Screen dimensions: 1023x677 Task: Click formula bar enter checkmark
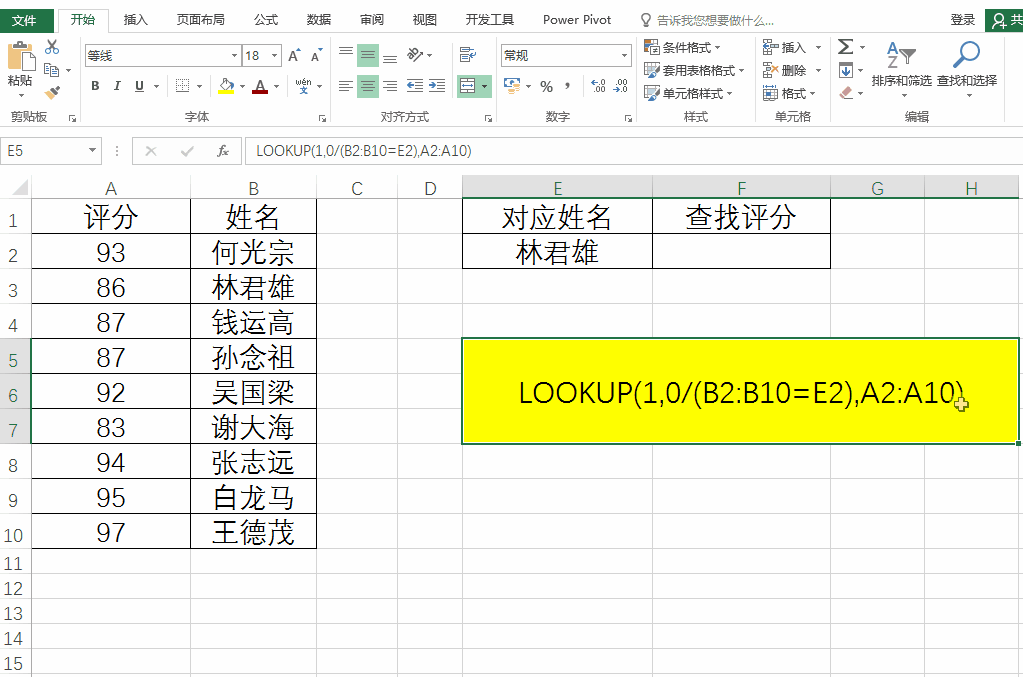pyautogui.click(x=187, y=151)
